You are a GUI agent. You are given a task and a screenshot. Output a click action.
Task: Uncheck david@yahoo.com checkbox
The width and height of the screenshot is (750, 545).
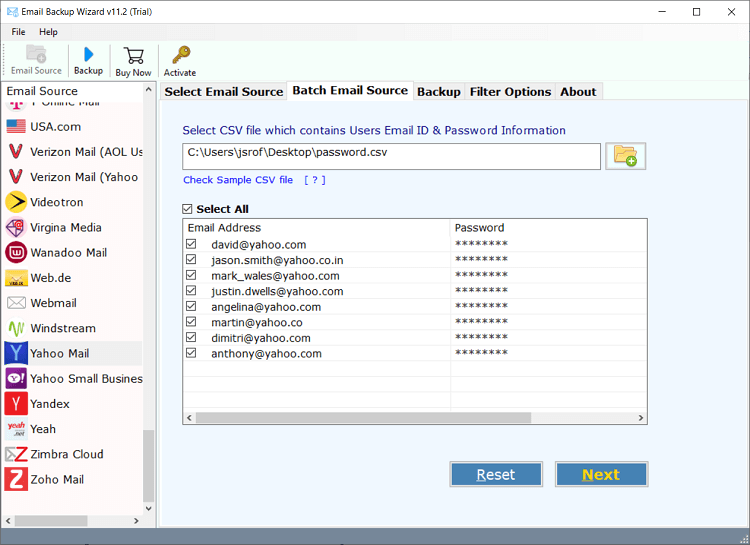[x=191, y=244]
